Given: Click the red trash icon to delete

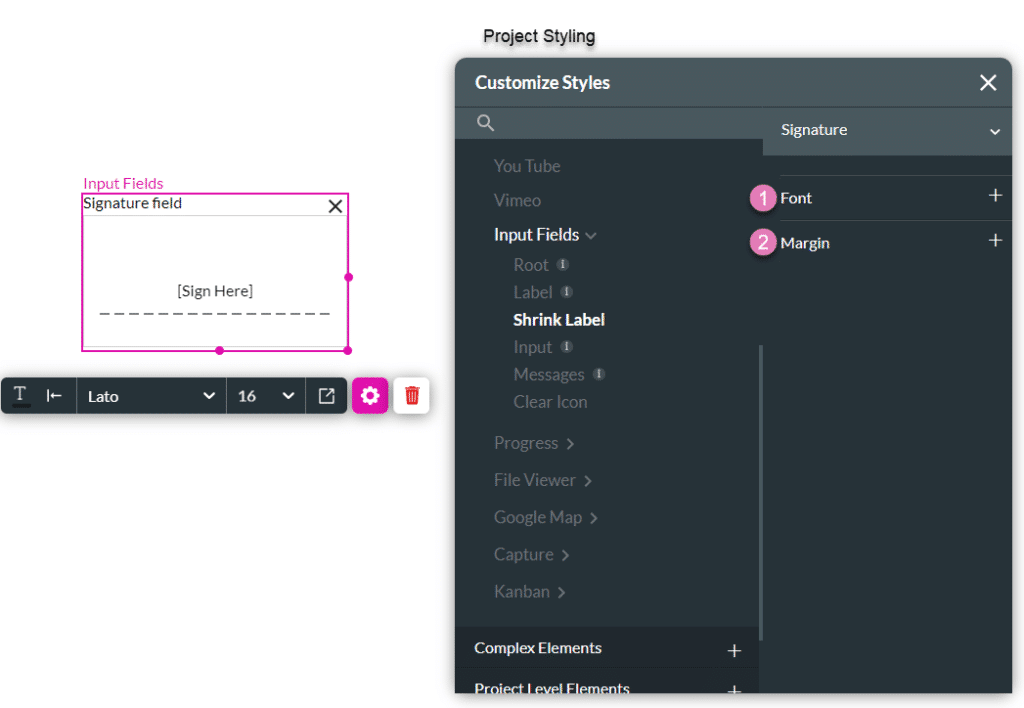Looking at the screenshot, I should pos(411,395).
